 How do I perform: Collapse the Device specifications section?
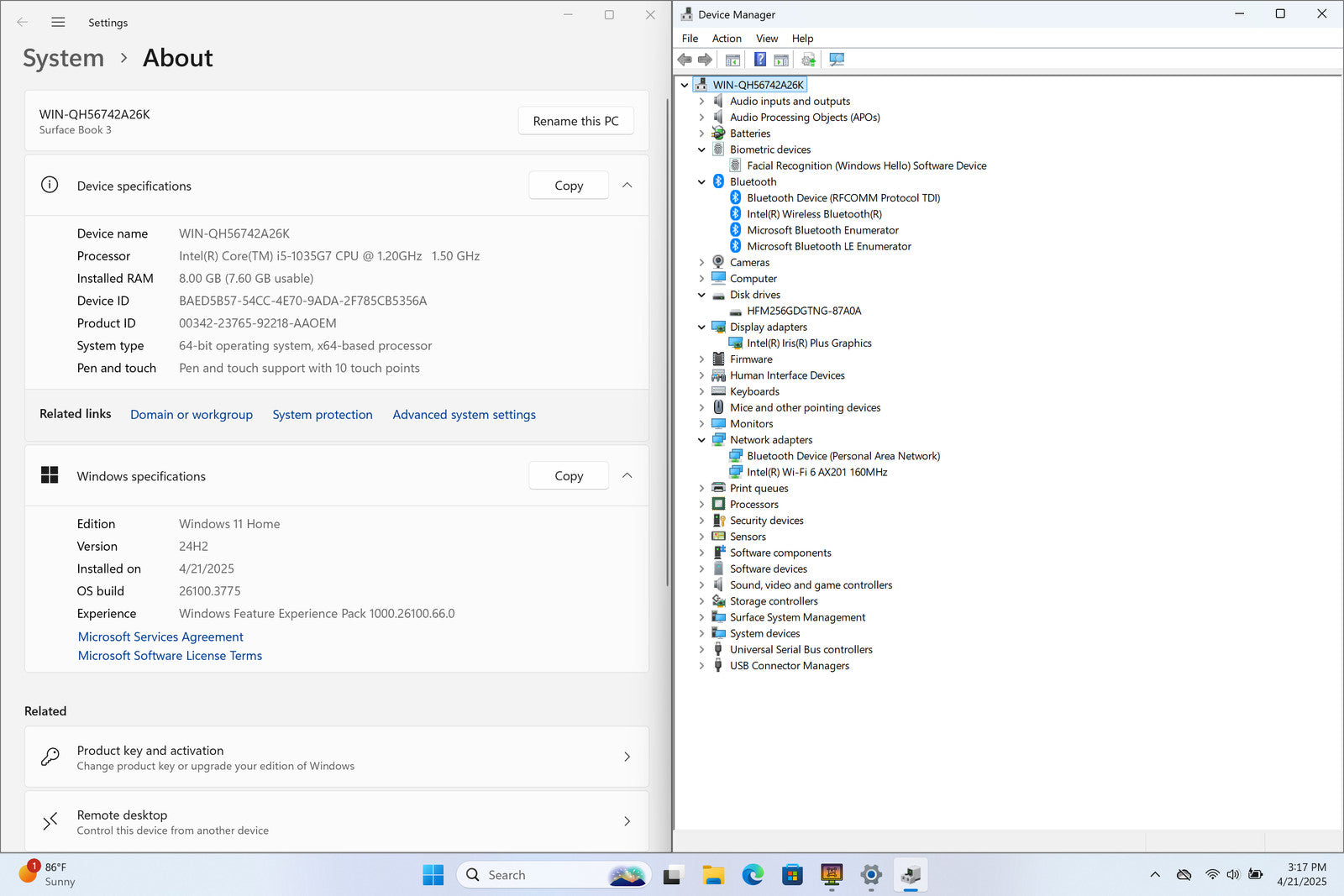pyautogui.click(x=627, y=186)
